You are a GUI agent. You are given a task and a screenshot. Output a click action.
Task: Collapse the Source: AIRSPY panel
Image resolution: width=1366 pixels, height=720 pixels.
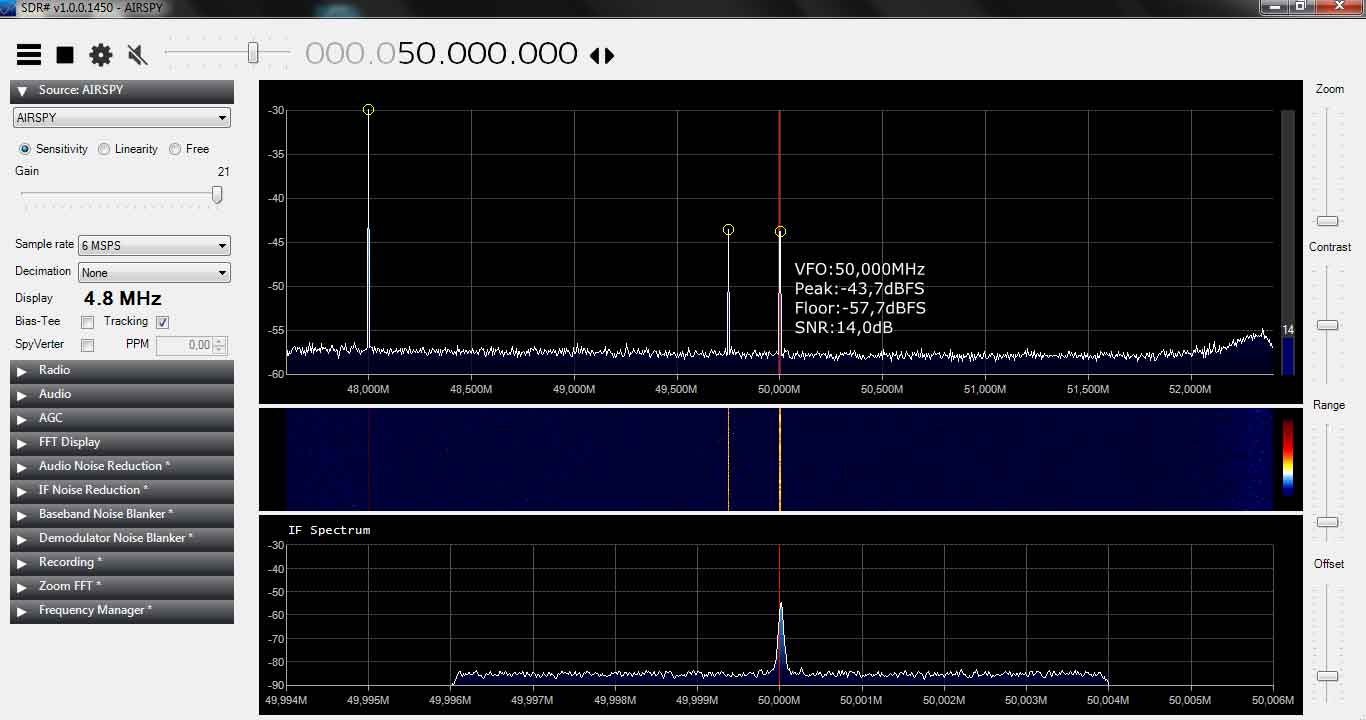pyautogui.click(x=122, y=90)
